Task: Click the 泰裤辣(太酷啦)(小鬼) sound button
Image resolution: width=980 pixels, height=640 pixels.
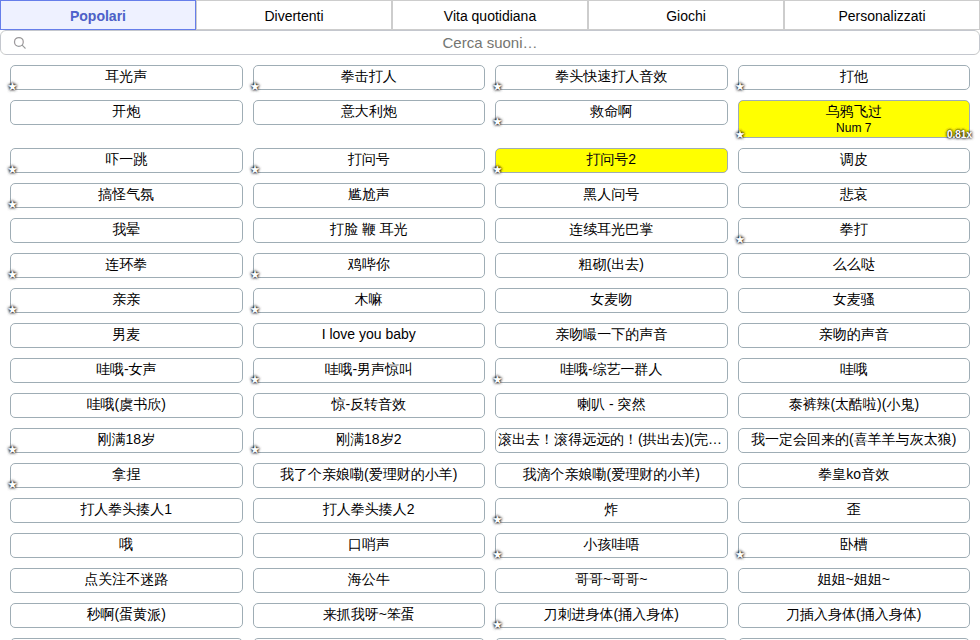Action: 854,405
